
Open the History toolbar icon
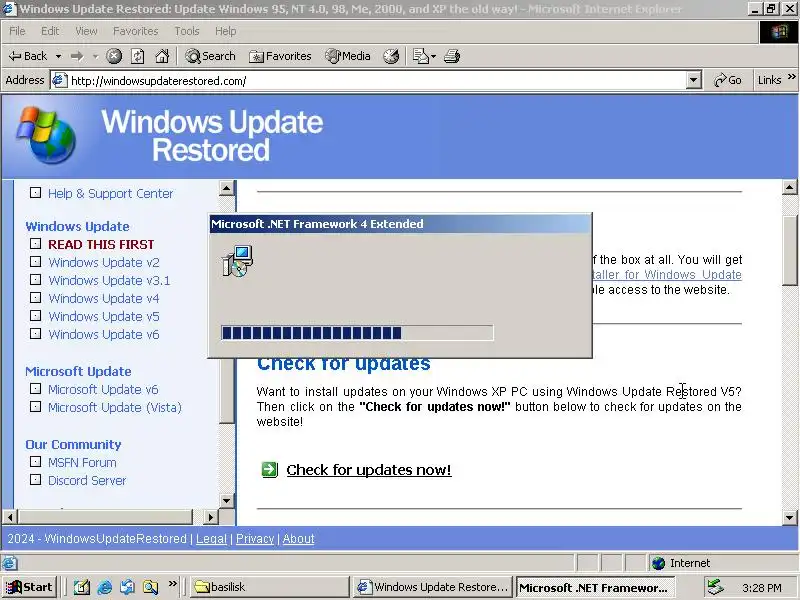391,56
